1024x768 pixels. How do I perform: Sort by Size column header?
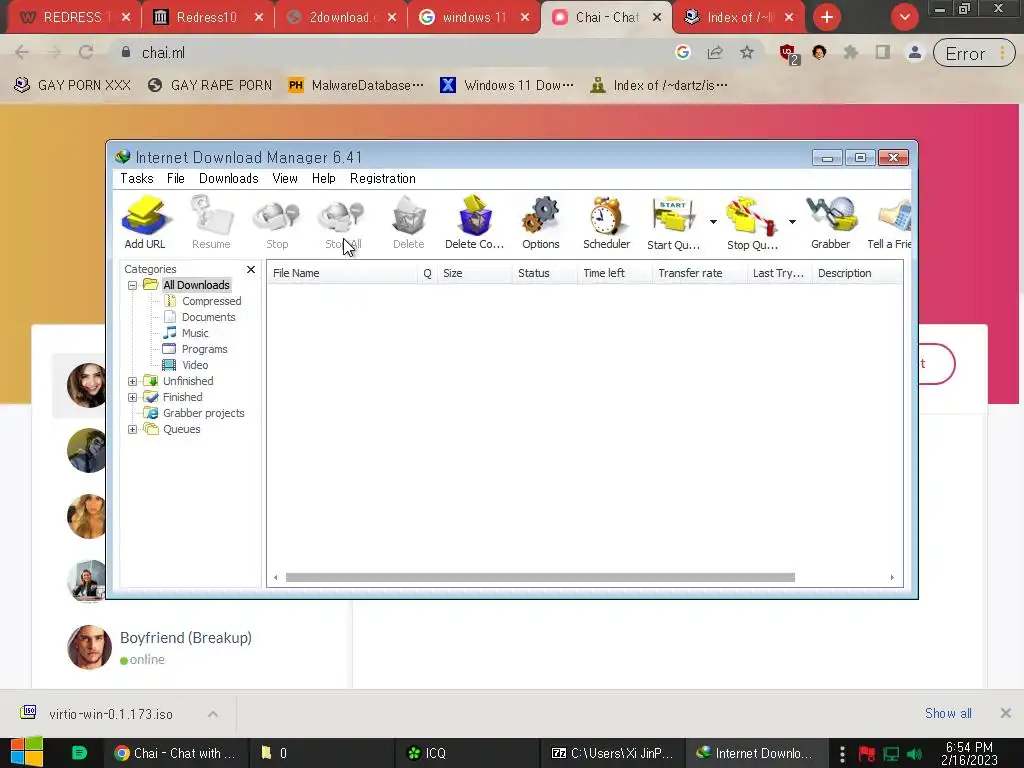[x=475, y=273]
